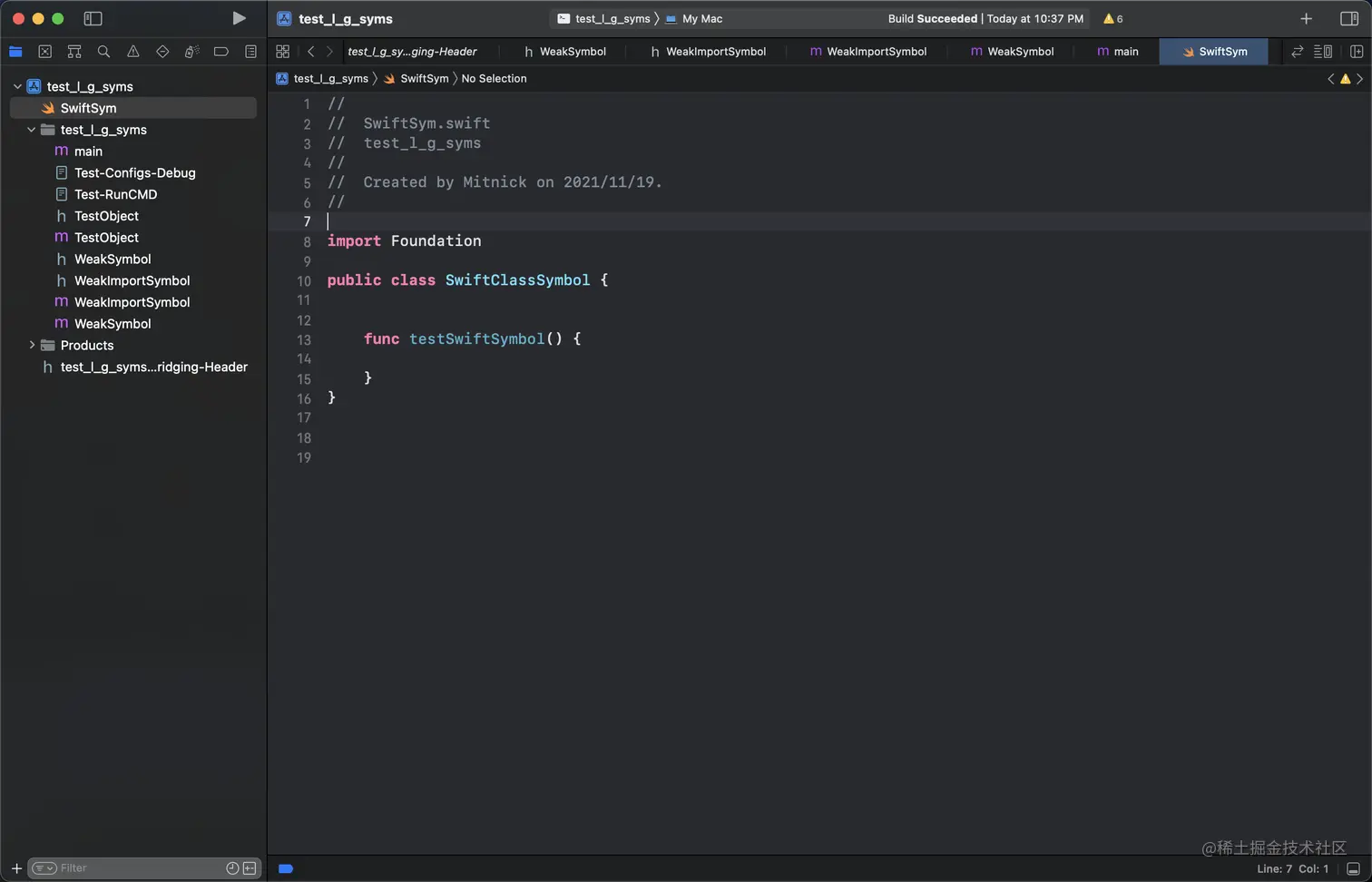Open the library with the plus button
This screenshot has width=1372, height=882.
point(1306,18)
